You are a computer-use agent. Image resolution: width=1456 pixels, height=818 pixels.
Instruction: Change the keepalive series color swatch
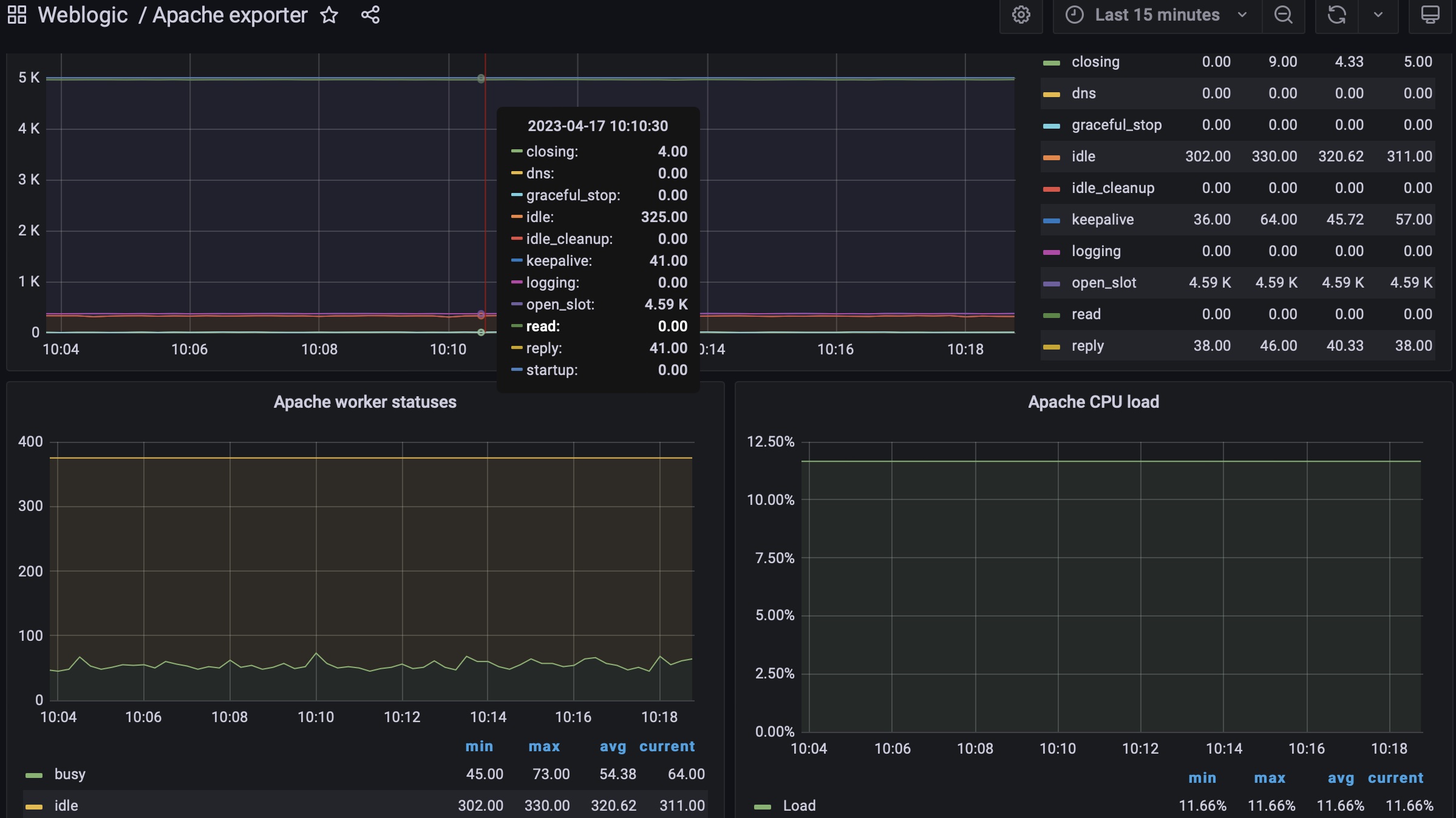click(x=1052, y=220)
